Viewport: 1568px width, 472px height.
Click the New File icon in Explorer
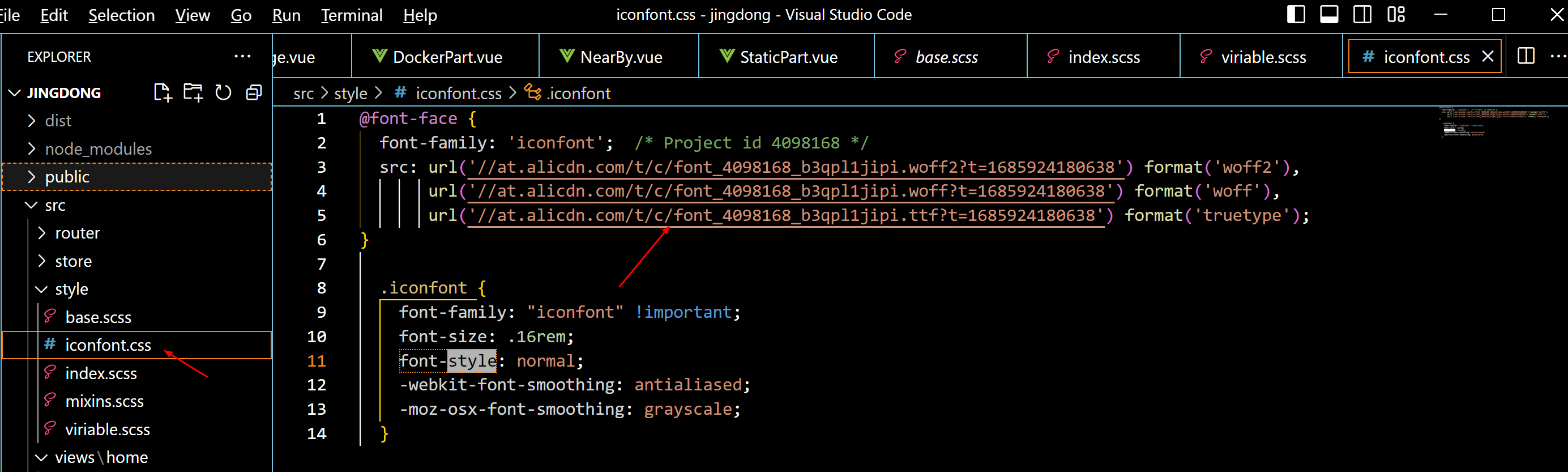(163, 92)
